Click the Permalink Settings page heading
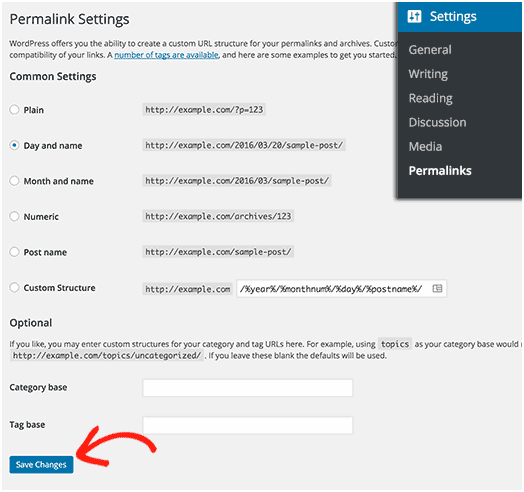Screen dimensions: 524x492 tap(70, 19)
